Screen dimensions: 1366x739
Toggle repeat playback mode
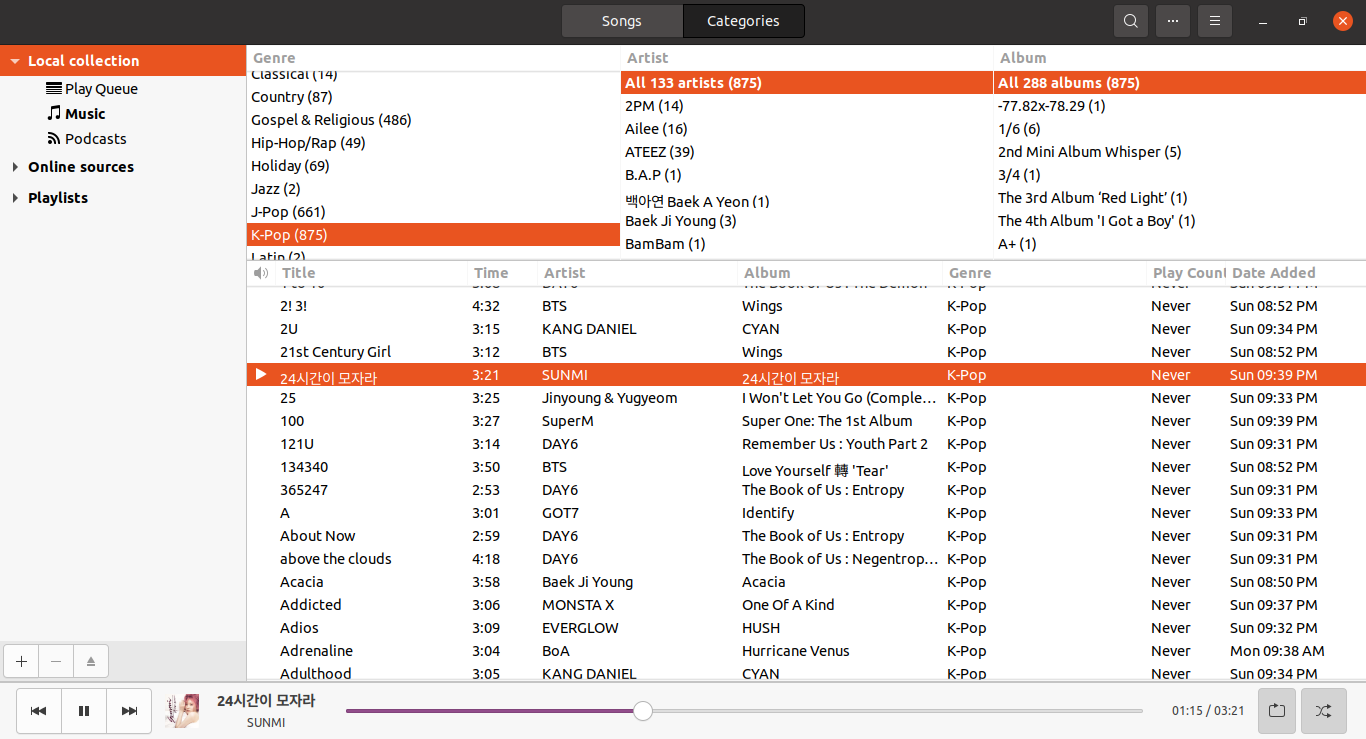(1277, 711)
